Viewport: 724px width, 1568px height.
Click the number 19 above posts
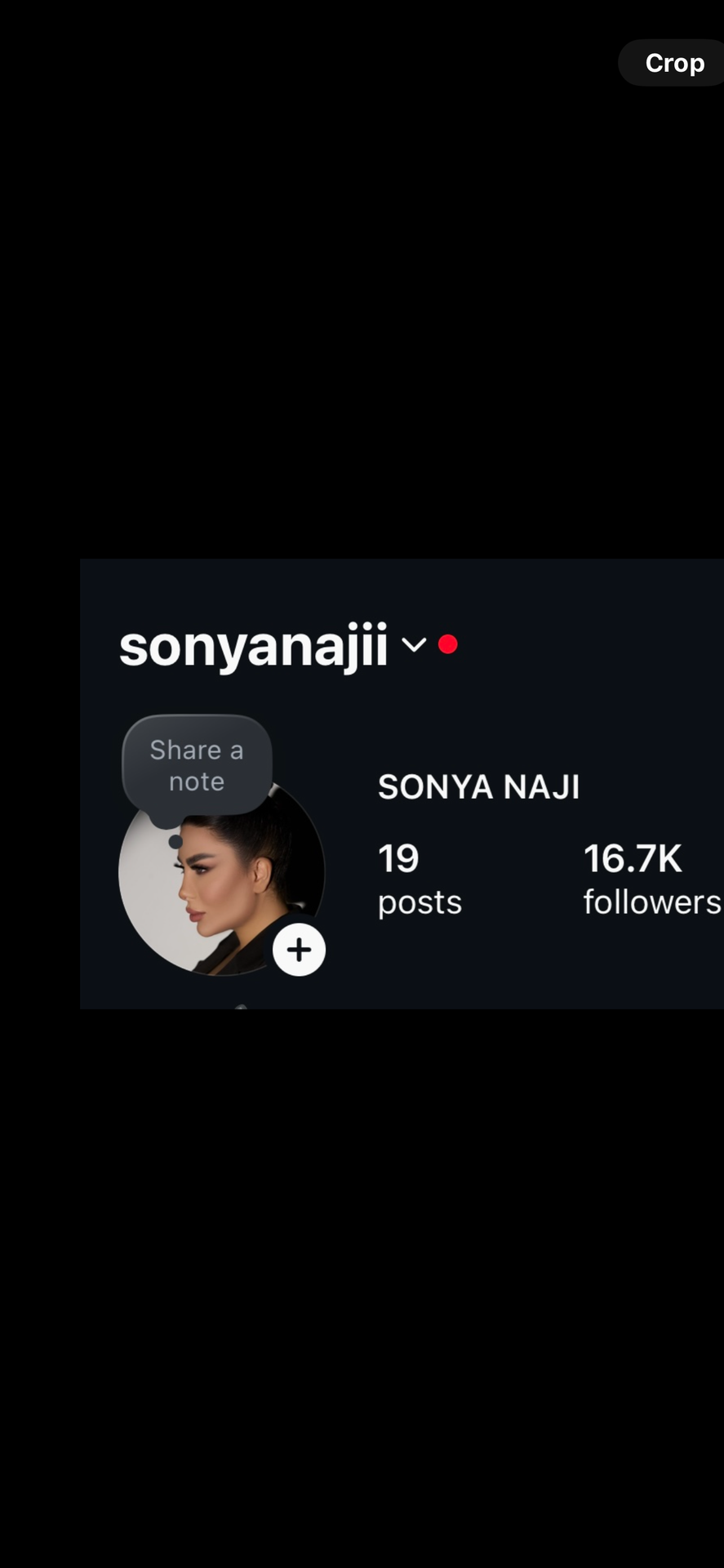coord(398,858)
